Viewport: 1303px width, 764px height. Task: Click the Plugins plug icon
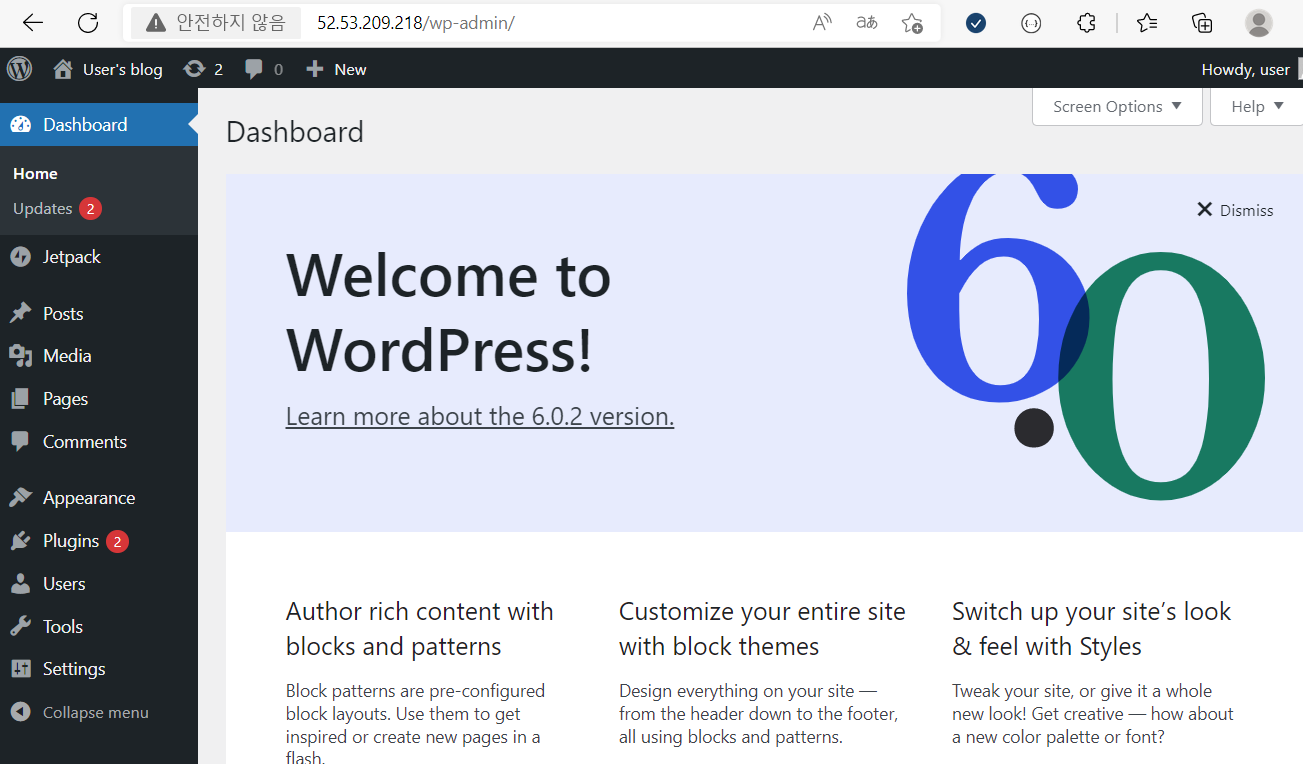tap(20, 541)
